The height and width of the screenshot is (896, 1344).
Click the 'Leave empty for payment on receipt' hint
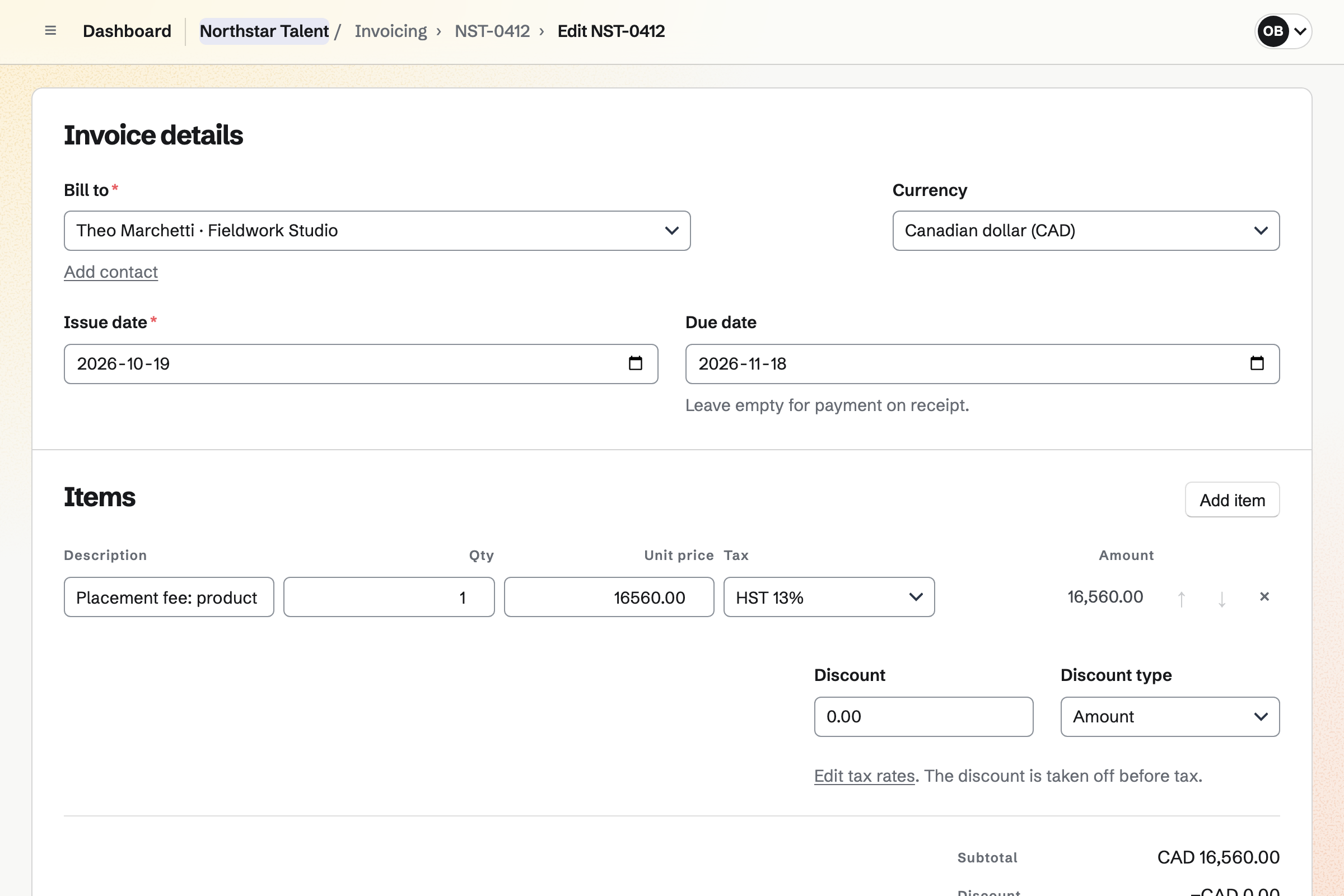(827, 405)
